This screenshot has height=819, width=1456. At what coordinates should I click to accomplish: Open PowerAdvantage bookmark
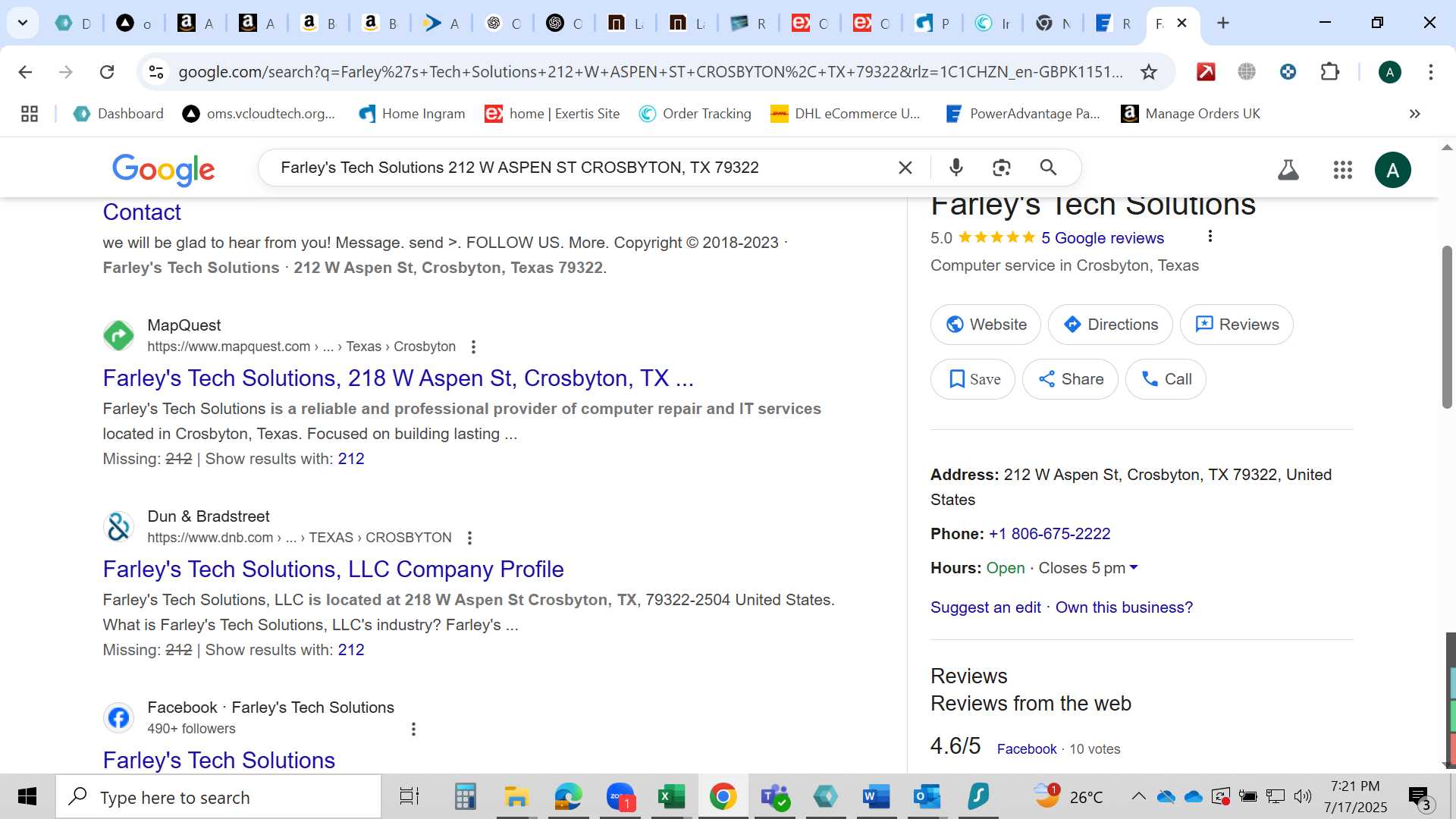(x=1023, y=114)
